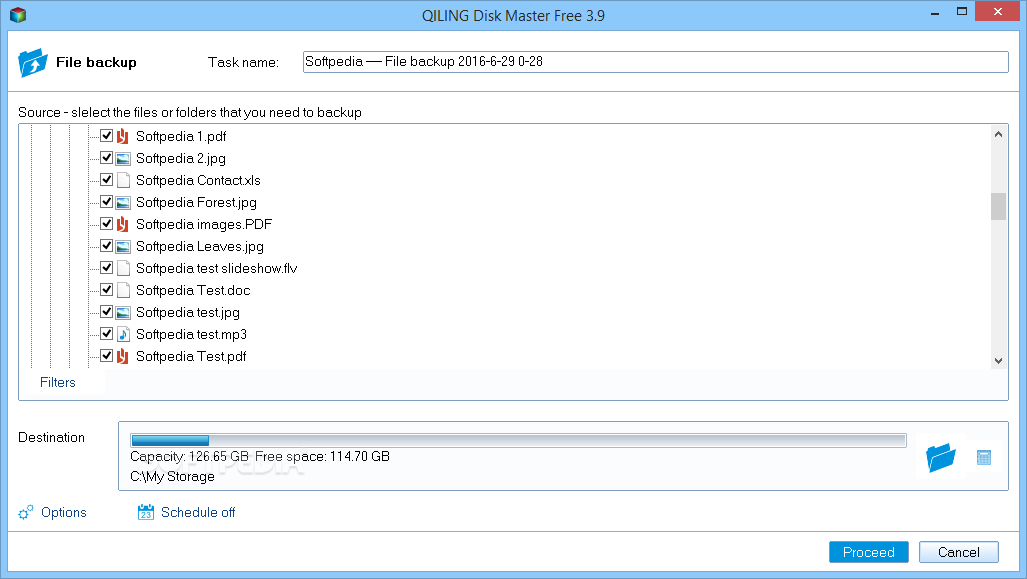Close the QILING Disk Master window
Viewport: 1027px width, 579px height.
tap(998, 12)
